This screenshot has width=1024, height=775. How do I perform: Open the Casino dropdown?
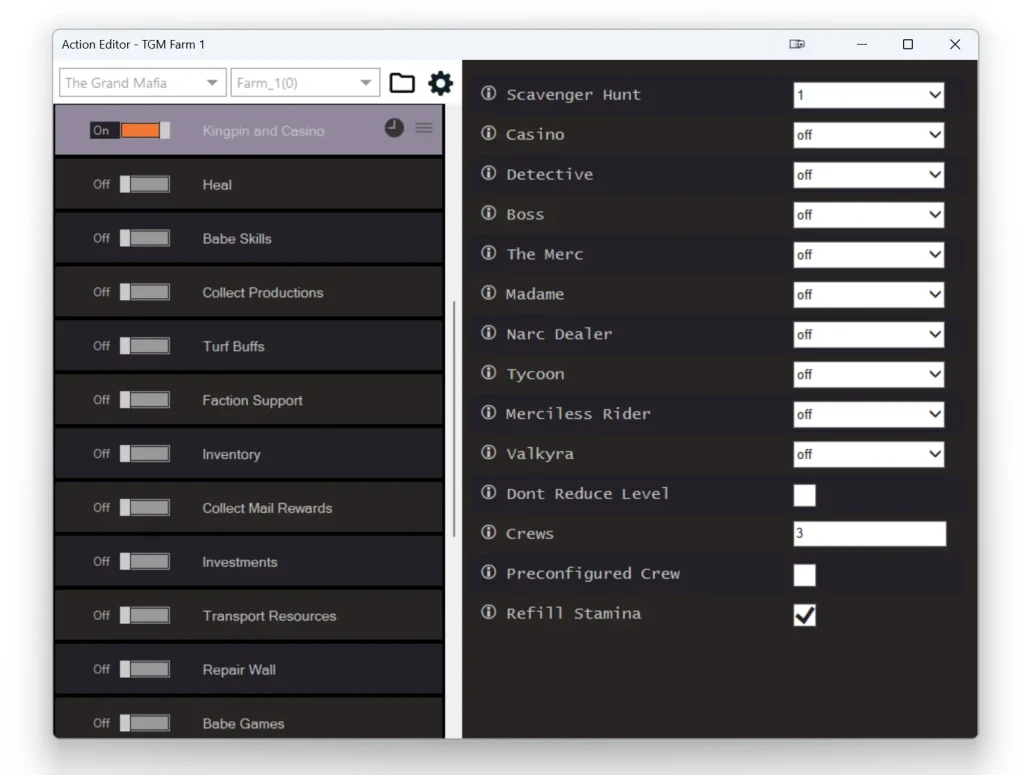(x=869, y=135)
